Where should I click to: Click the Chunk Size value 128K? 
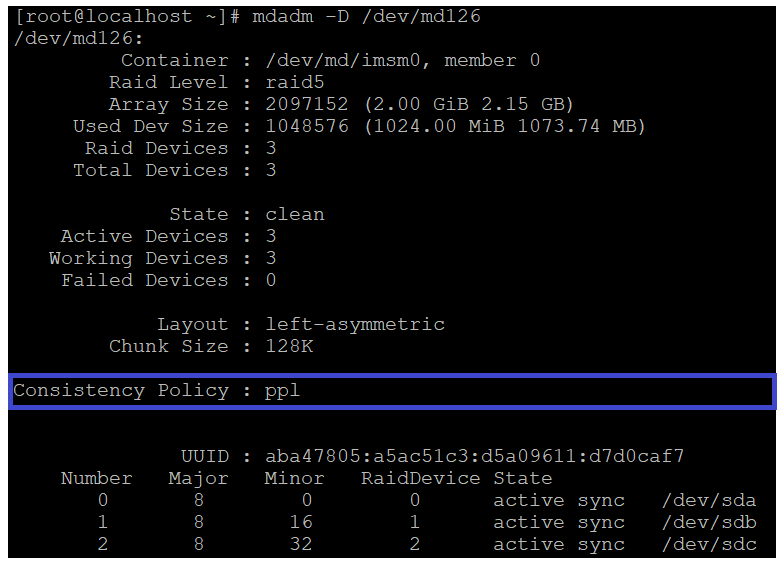pyautogui.click(x=289, y=346)
